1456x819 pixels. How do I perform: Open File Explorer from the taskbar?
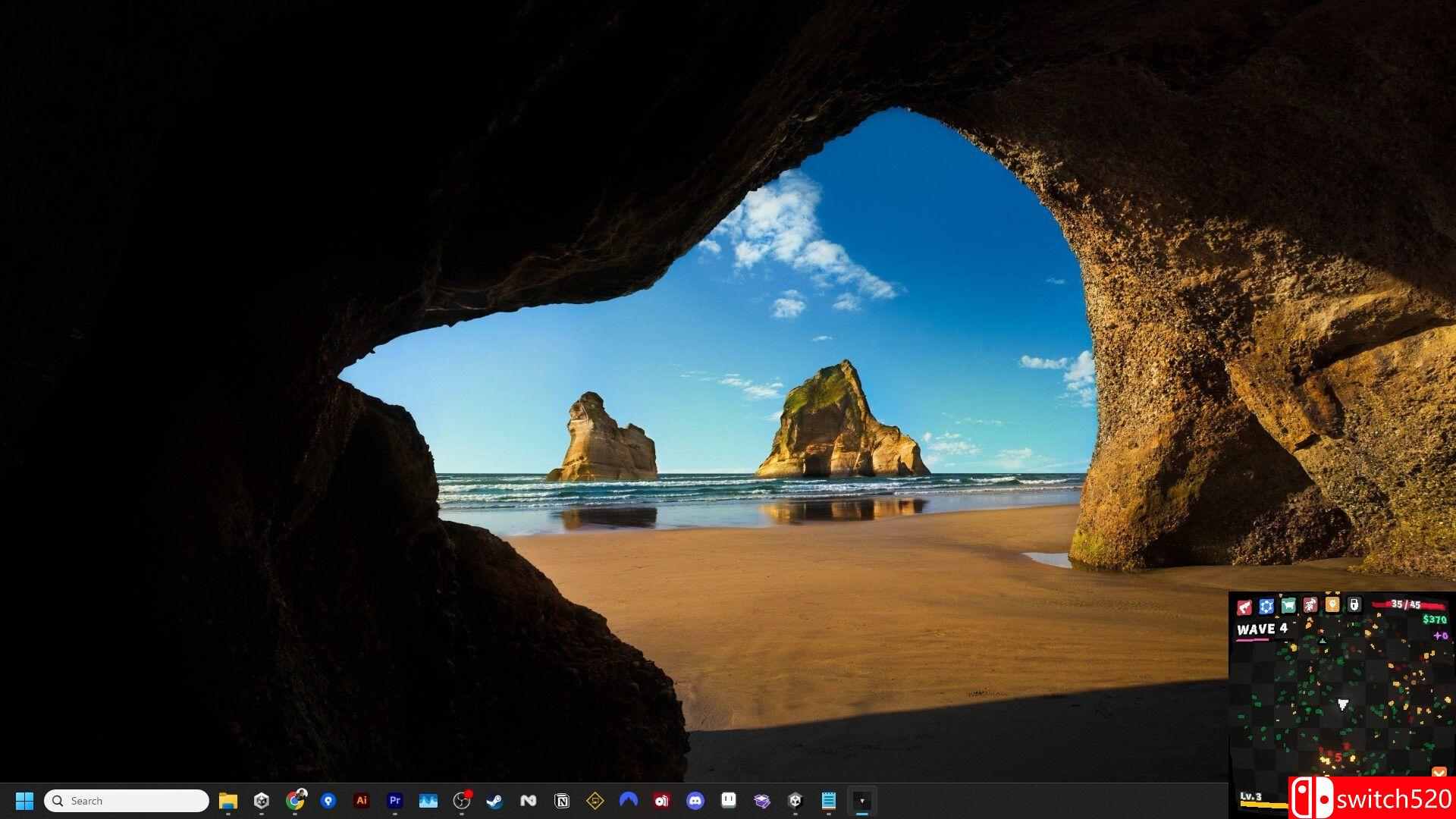(x=228, y=801)
